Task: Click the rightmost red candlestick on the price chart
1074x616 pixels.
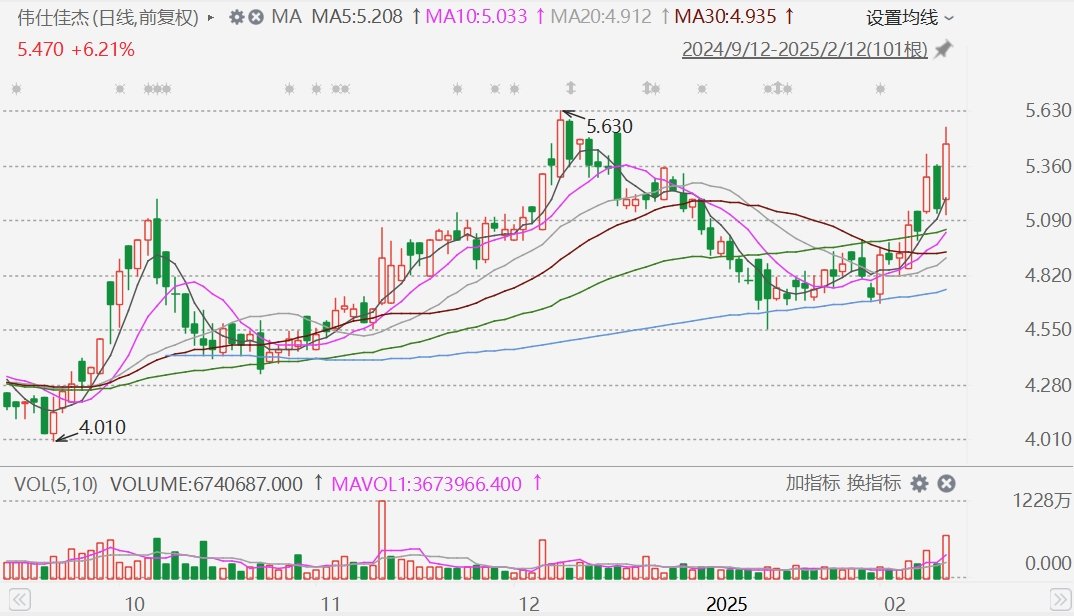Action: pos(946,171)
